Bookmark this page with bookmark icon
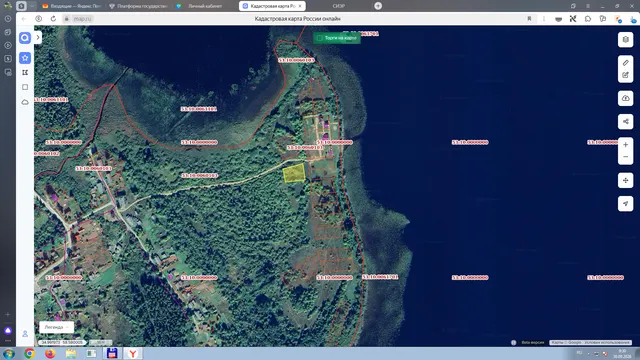This screenshot has height=360, width=640. (x=529, y=19)
